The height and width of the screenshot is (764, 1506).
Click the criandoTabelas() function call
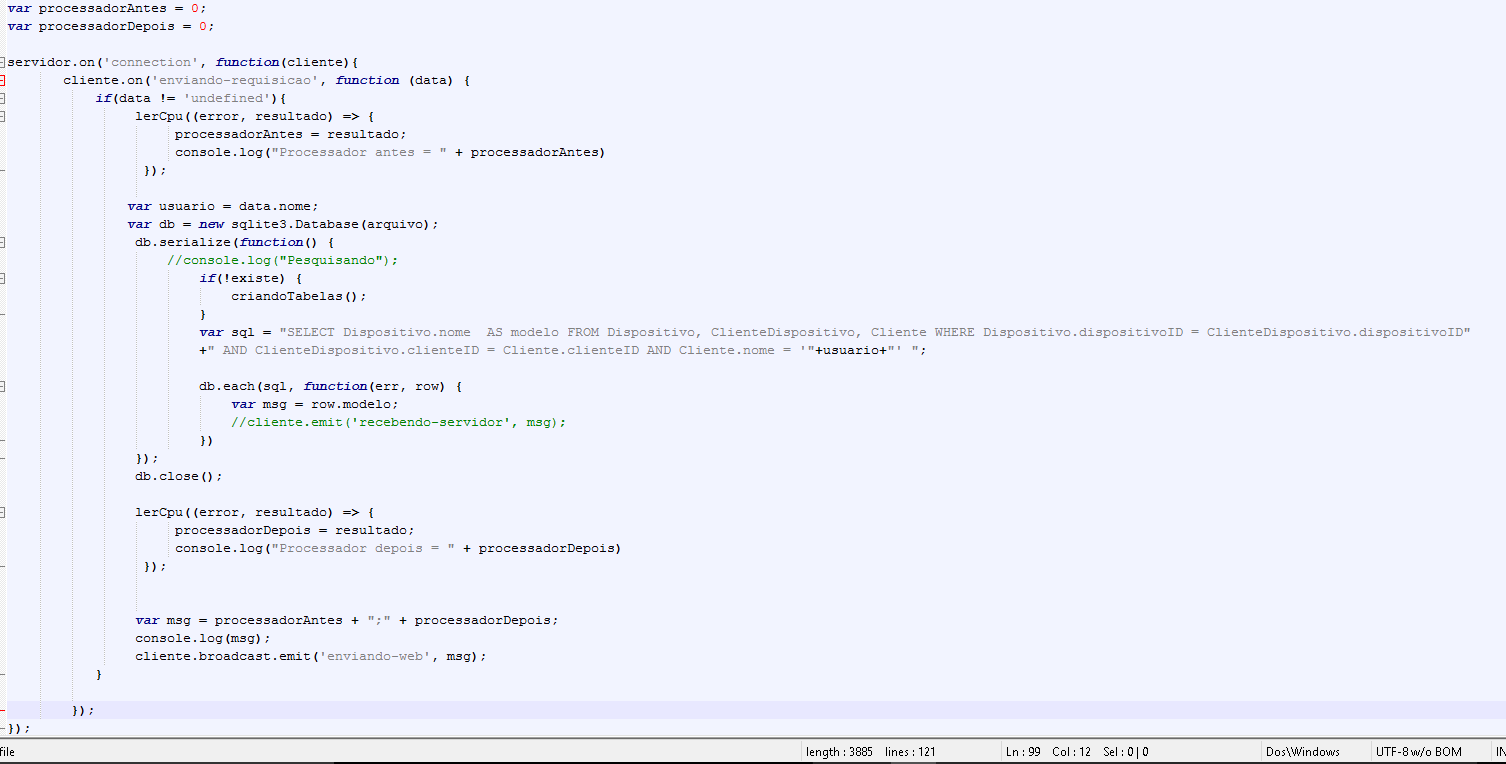[299, 296]
